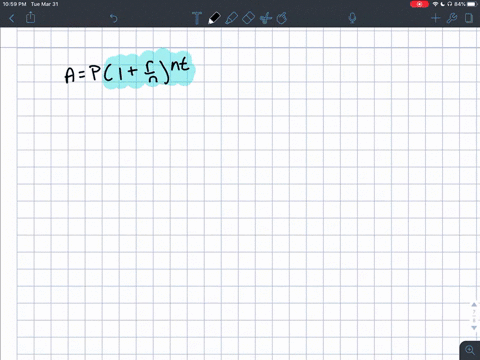Viewport: 480px width, 360px height.
Task: Open the wrench settings menu
Action: tap(452, 18)
